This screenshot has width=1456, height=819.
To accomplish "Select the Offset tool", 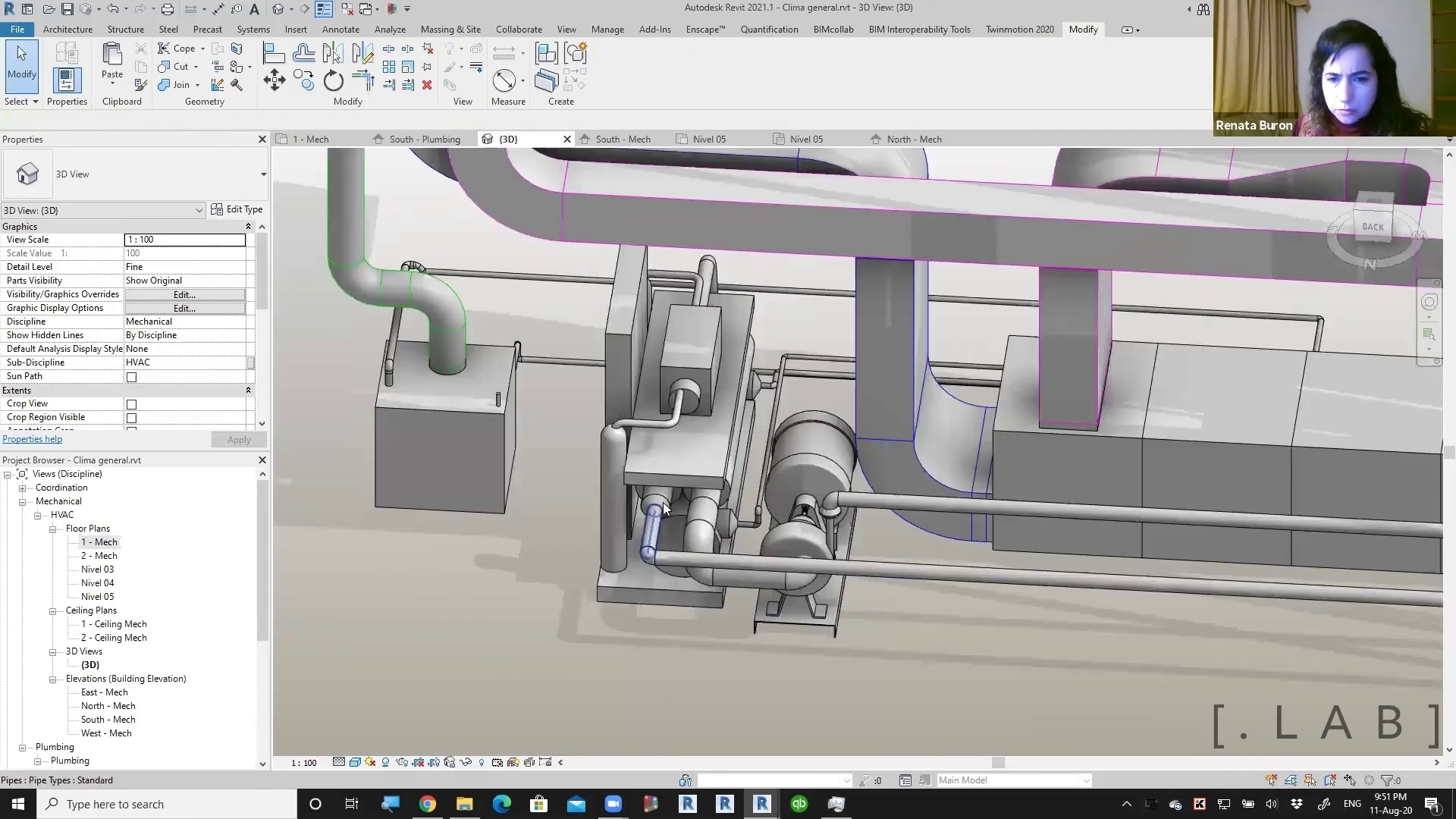I will point(303,53).
